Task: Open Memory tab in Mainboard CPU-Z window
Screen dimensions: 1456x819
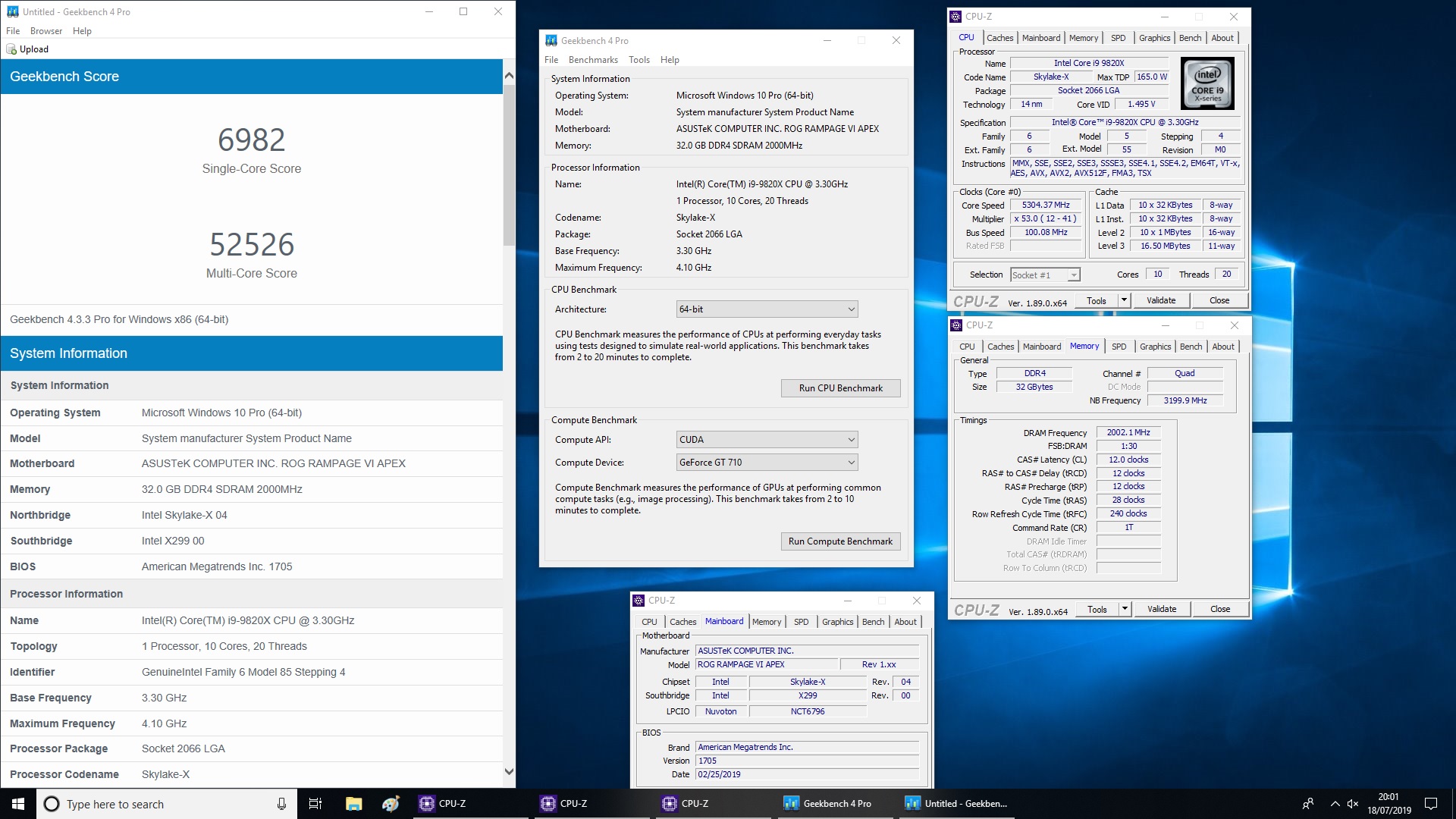Action: [x=767, y=622]
